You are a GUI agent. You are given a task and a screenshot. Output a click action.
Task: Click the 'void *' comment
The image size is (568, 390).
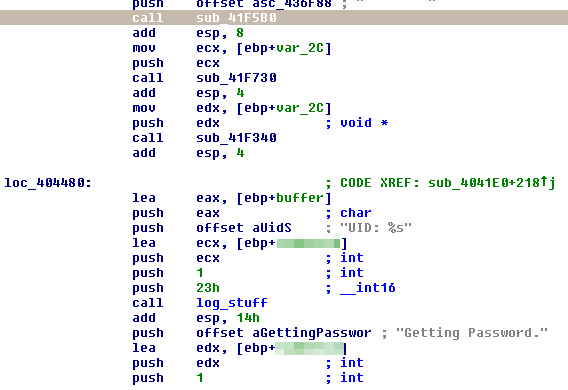pos(364,123)
